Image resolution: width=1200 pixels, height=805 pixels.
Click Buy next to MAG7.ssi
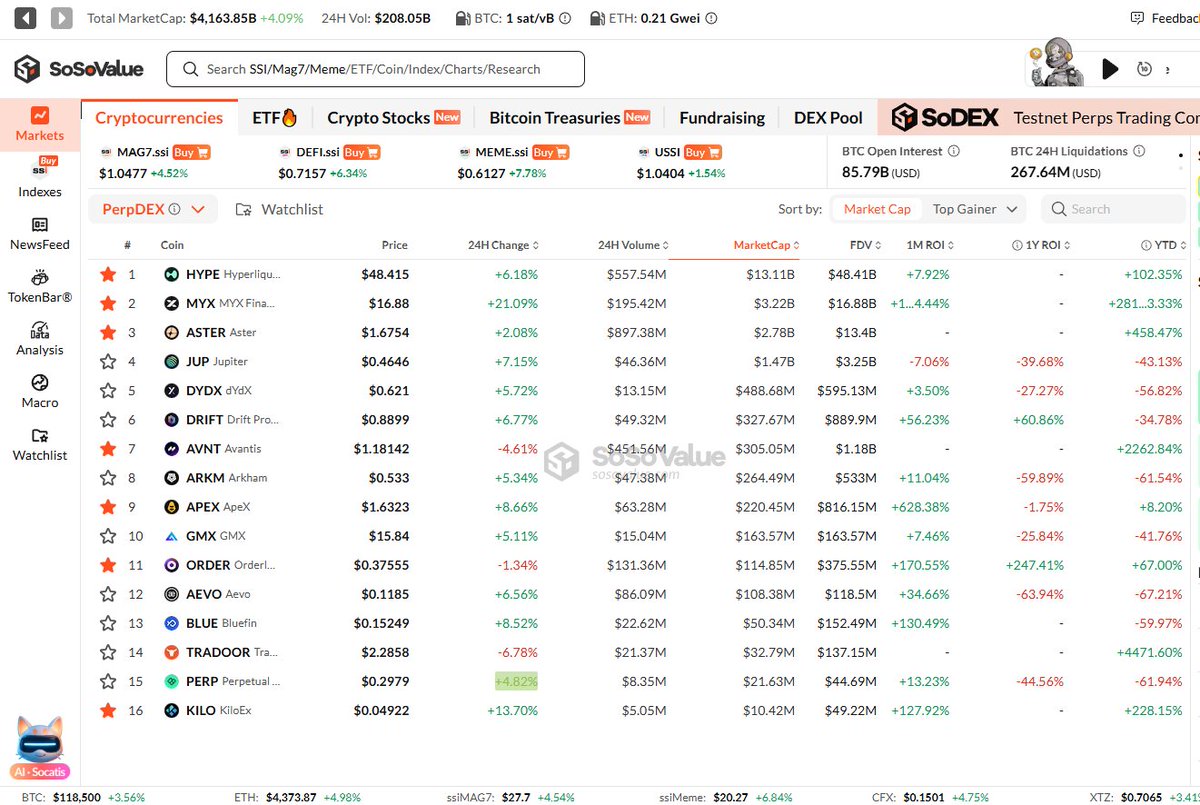191,152
